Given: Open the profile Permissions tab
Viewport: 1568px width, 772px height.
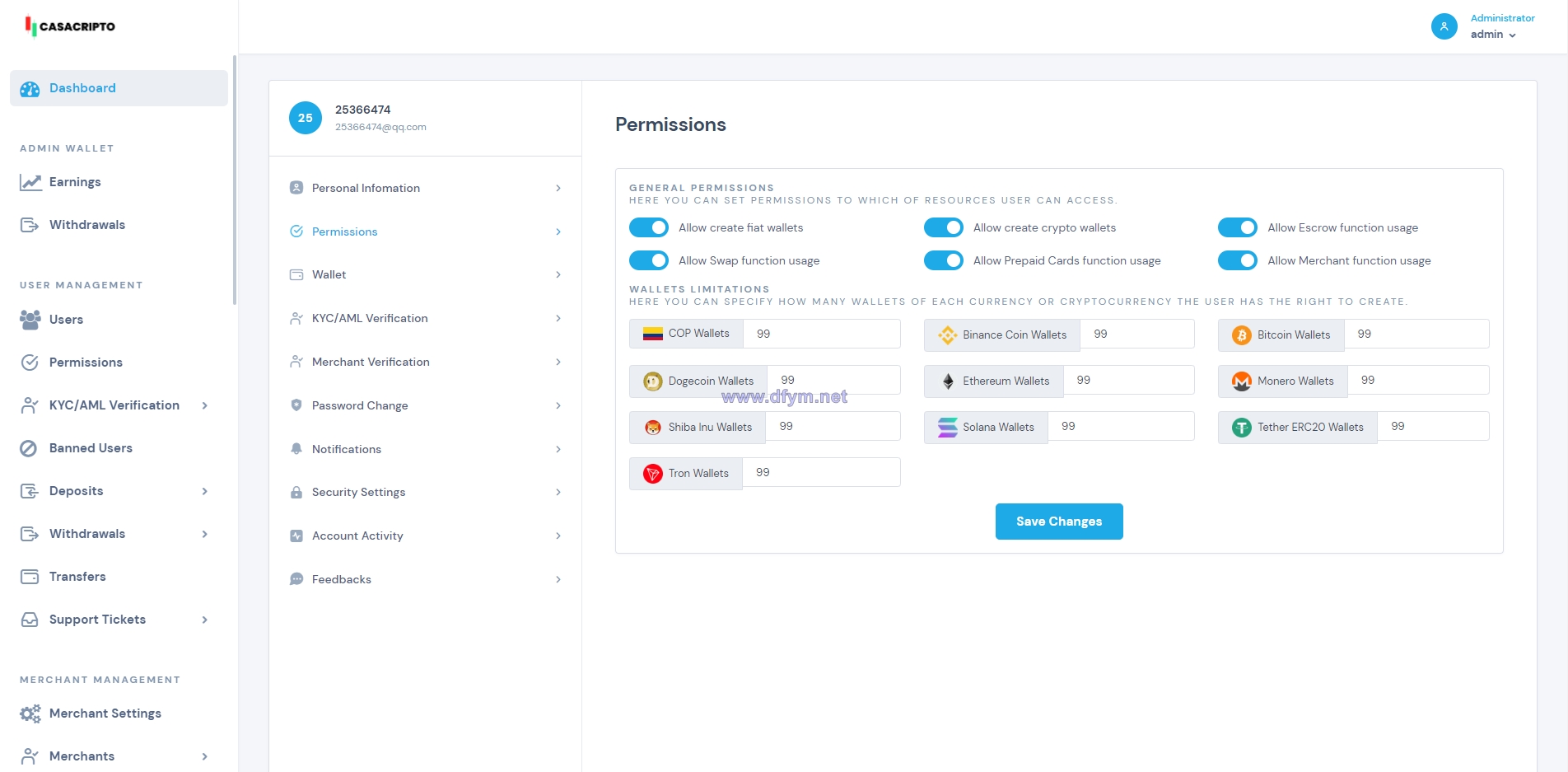Looking at the screenshot, I should 425,232.
